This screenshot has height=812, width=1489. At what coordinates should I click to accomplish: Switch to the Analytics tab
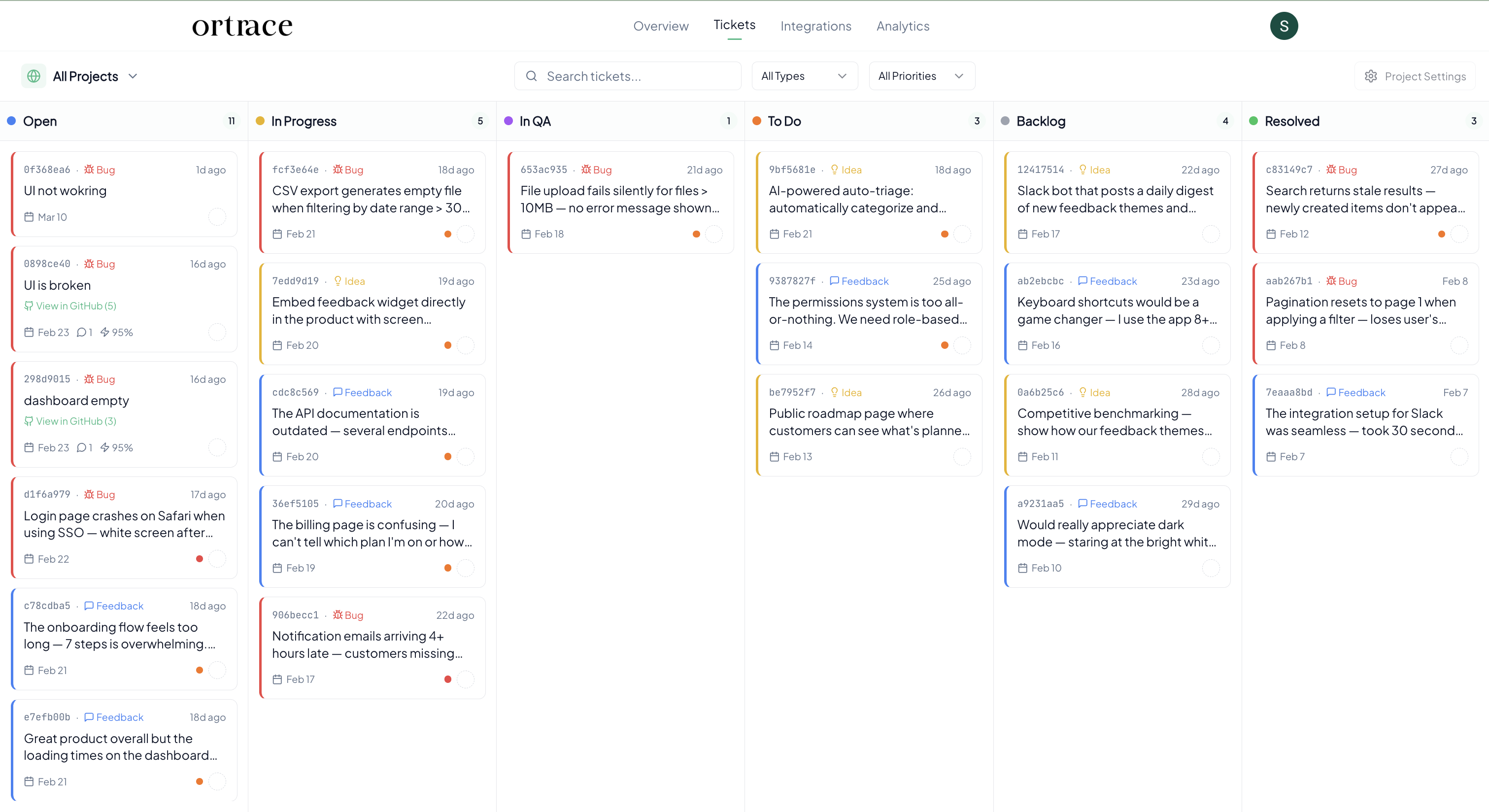pos(902,26)
